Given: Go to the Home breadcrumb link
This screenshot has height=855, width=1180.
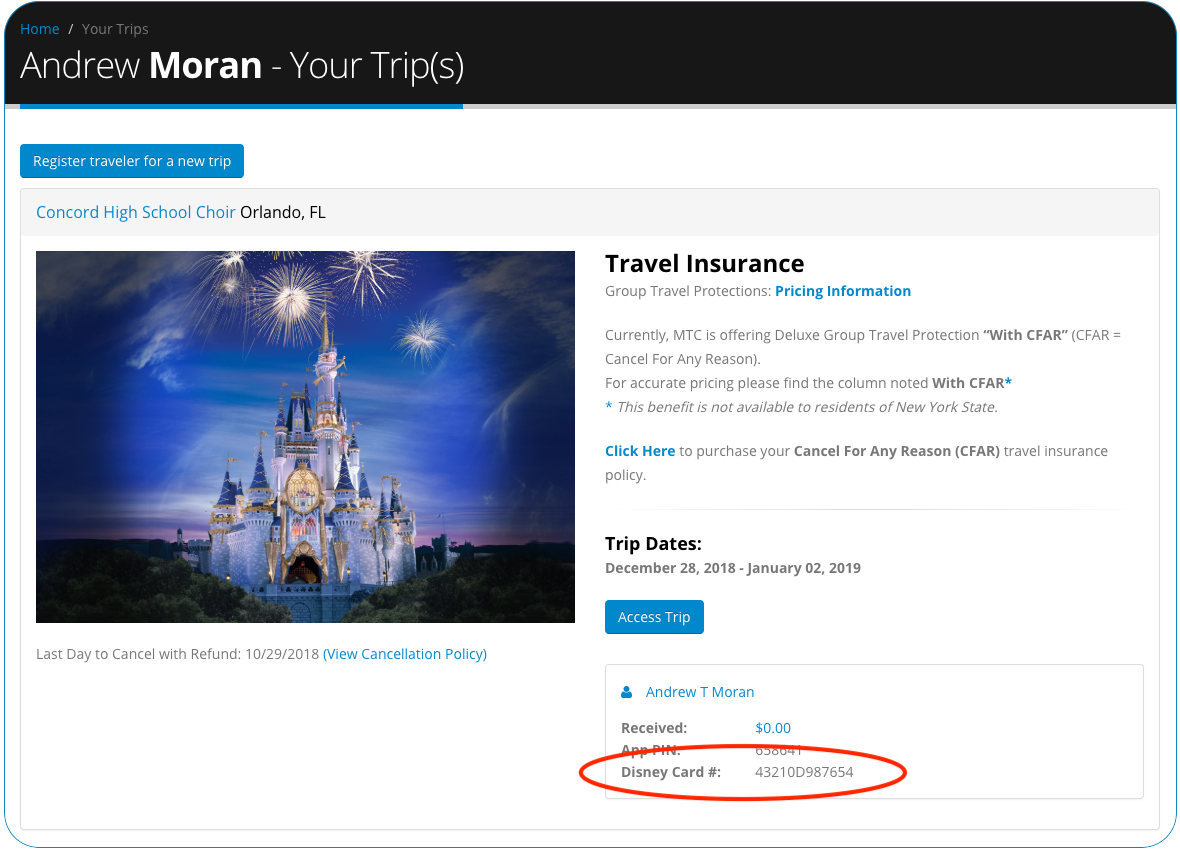Looking at the screenshot, I should (x=40, y=29).
